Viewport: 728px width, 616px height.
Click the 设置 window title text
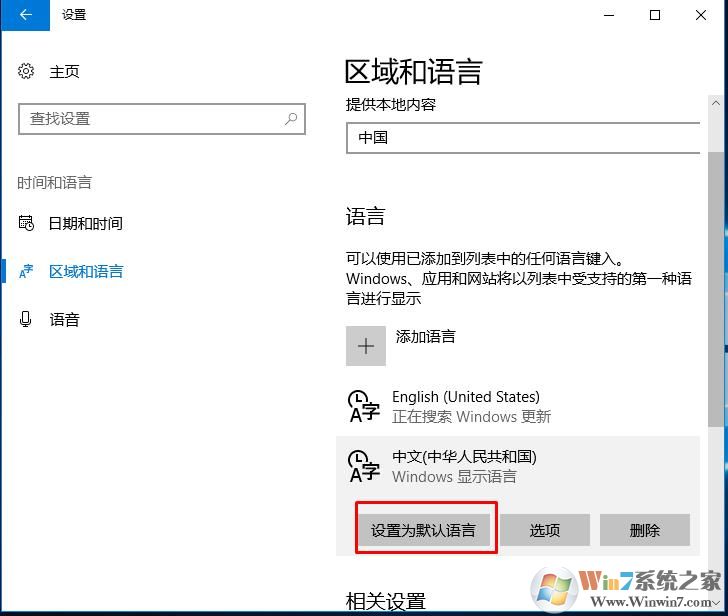74,15
